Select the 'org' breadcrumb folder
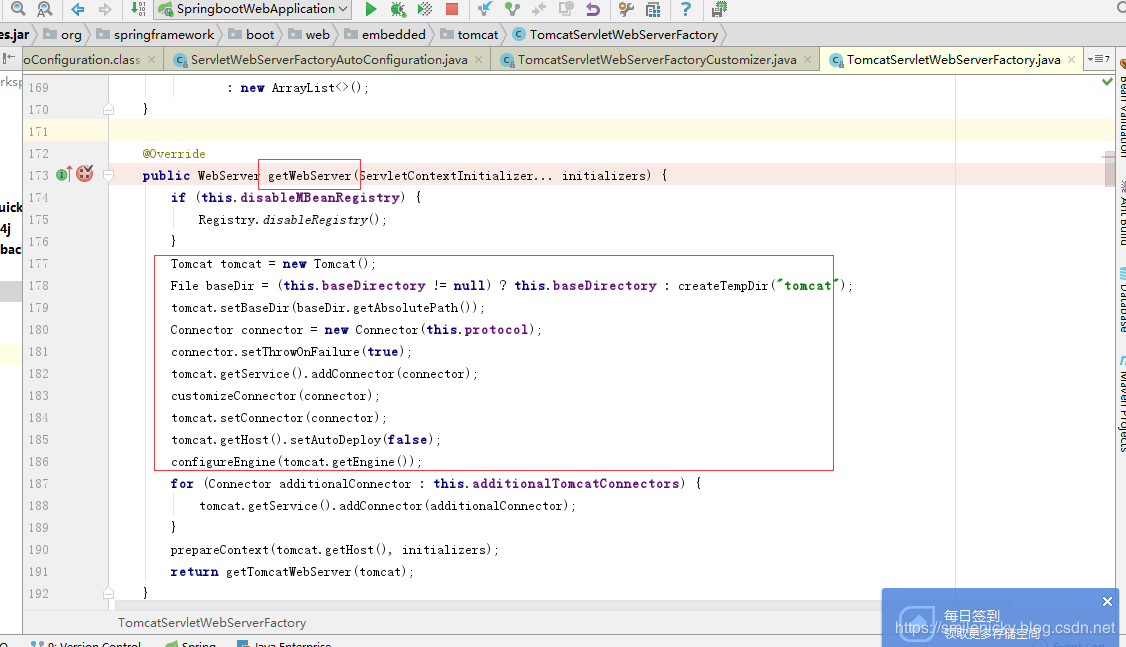Image resolution: width=1126 pixels, height=647 pixels. pos(62,34)
